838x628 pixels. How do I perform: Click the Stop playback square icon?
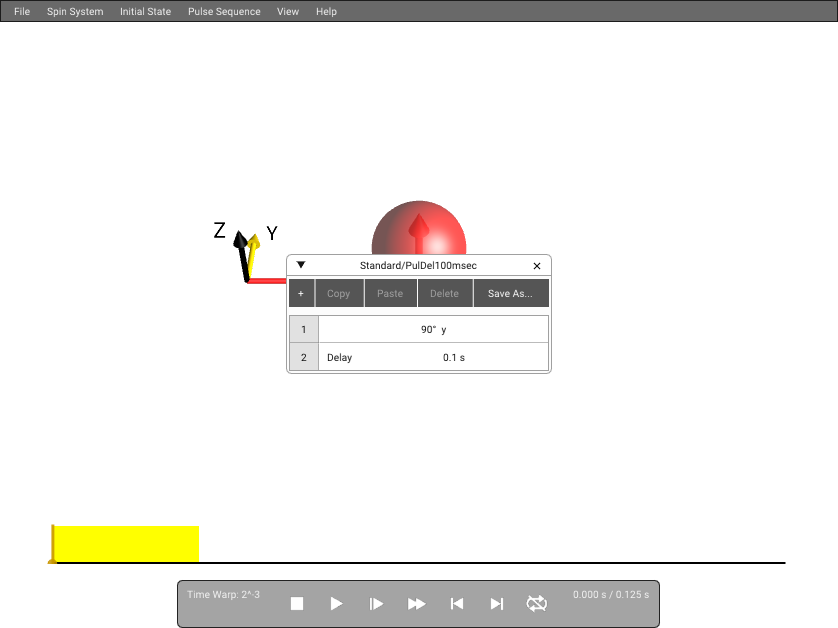(297, 603)
